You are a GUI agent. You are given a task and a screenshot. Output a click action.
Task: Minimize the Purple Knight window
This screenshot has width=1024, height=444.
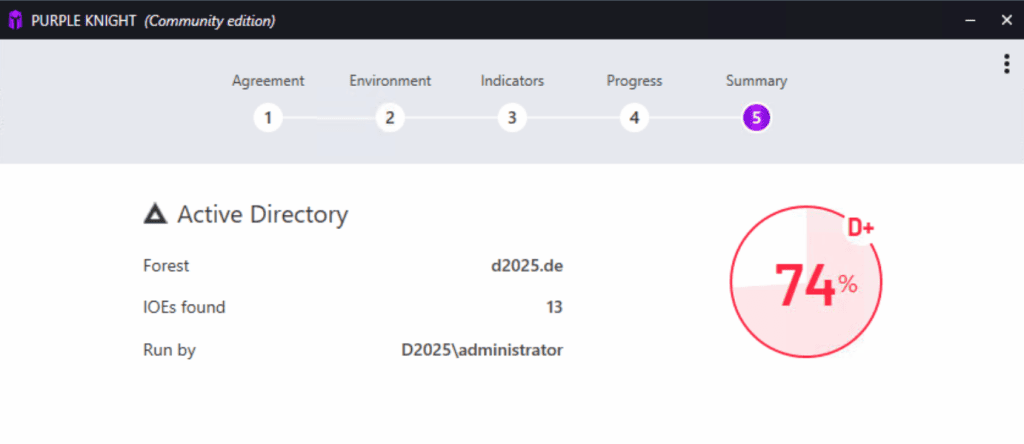coord(970,20)
